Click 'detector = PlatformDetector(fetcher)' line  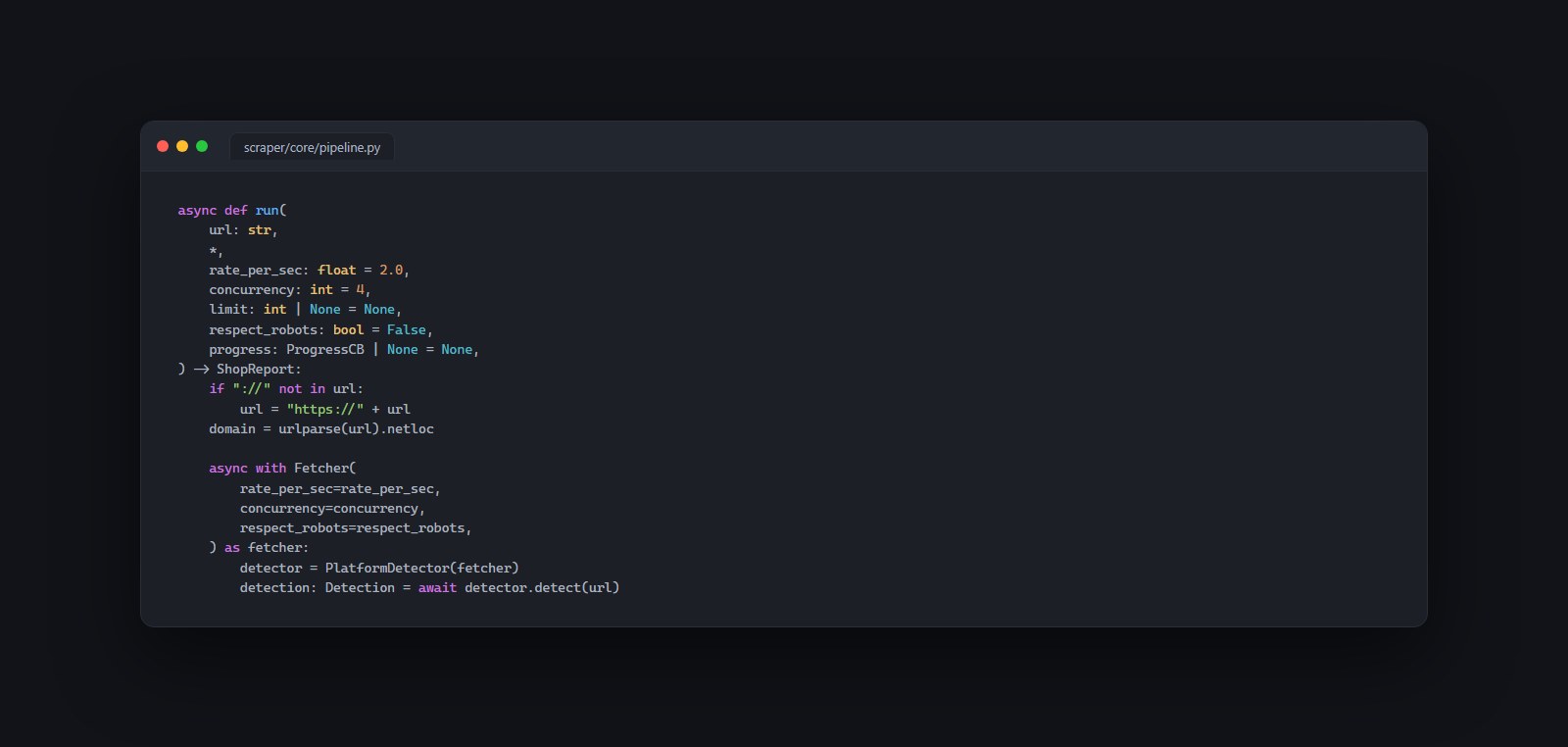click(x=379, y=568)
